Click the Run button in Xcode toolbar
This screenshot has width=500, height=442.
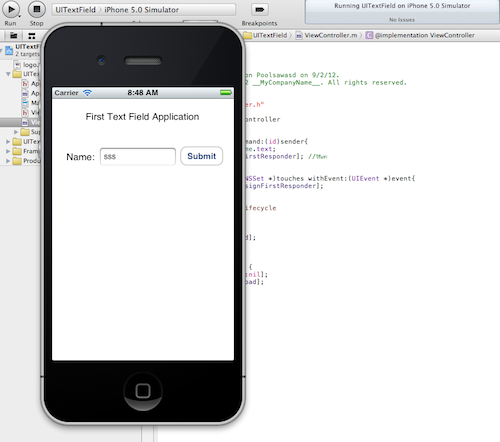click(11, 10)
